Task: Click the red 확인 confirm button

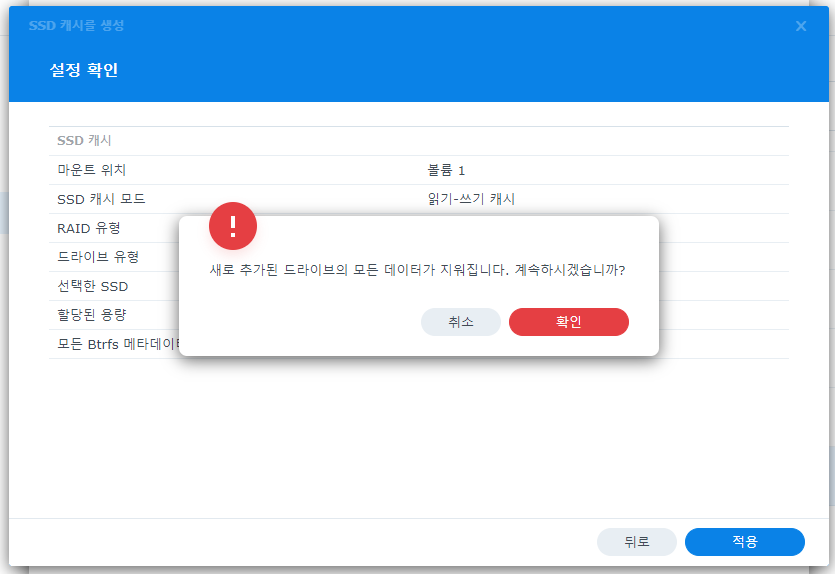Action: click(568, 322)
